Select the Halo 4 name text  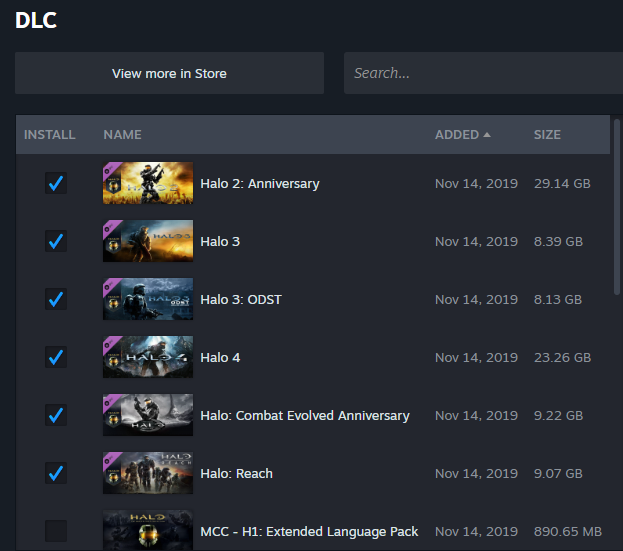[220, 358]
